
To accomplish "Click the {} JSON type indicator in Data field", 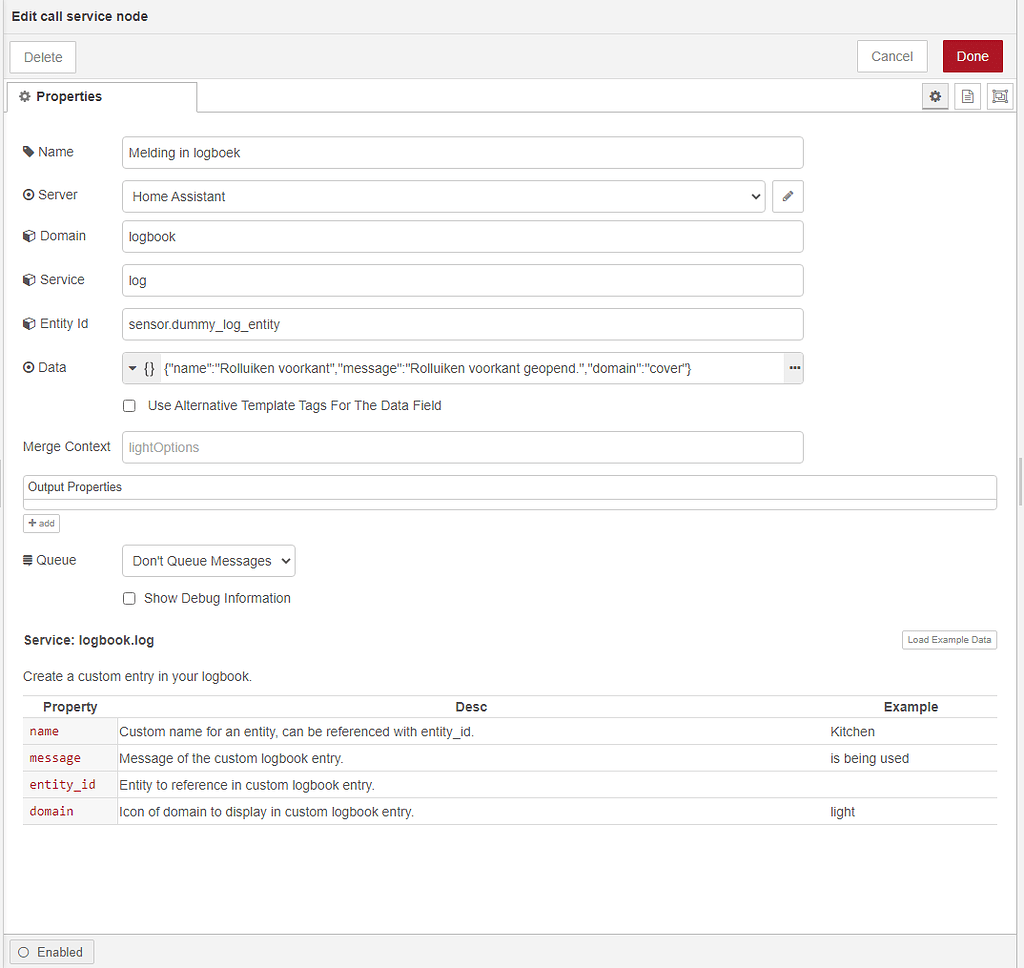I will (x=150, y=368).
